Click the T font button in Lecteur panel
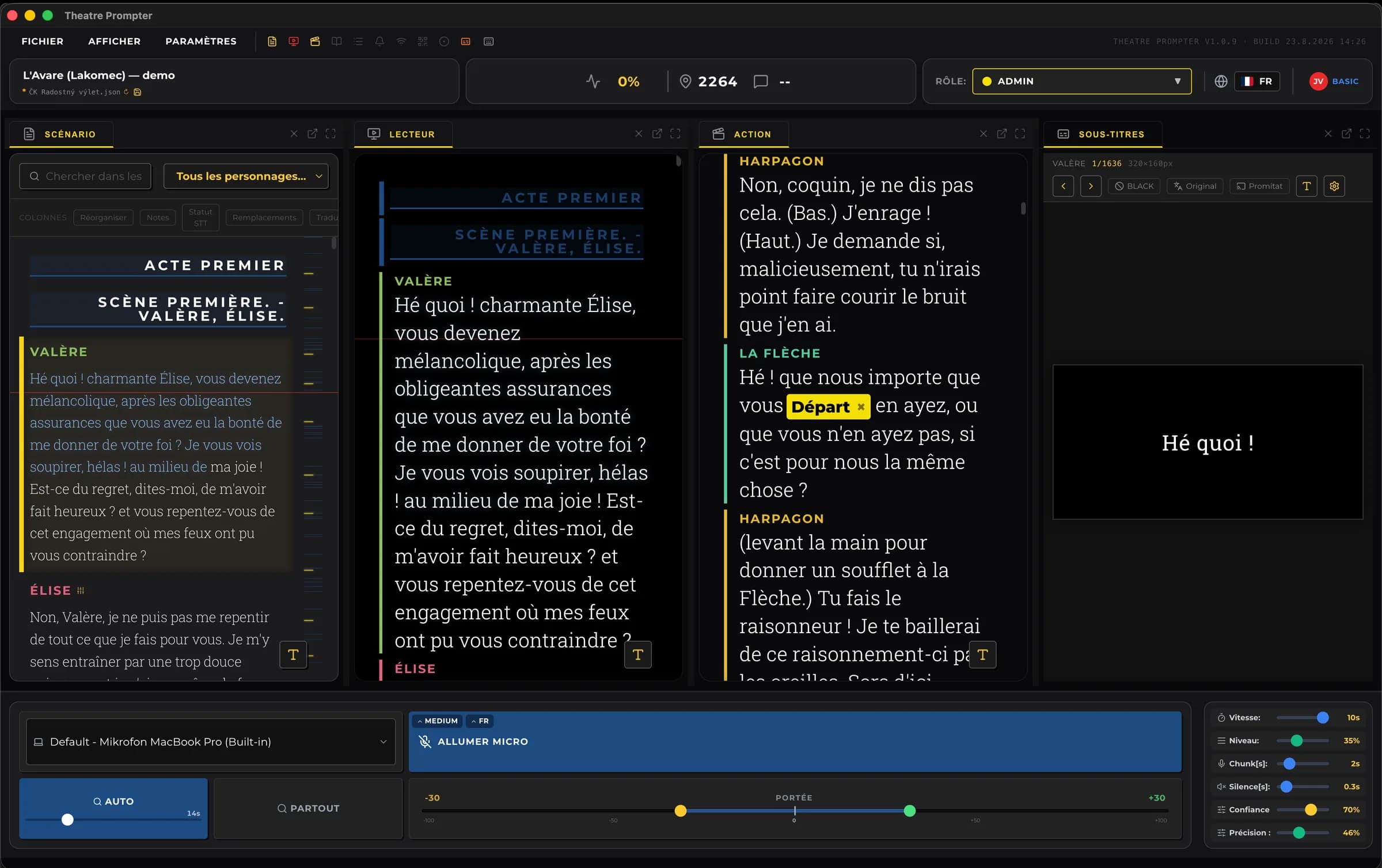1382x868 pixels. tap(638, 654)
